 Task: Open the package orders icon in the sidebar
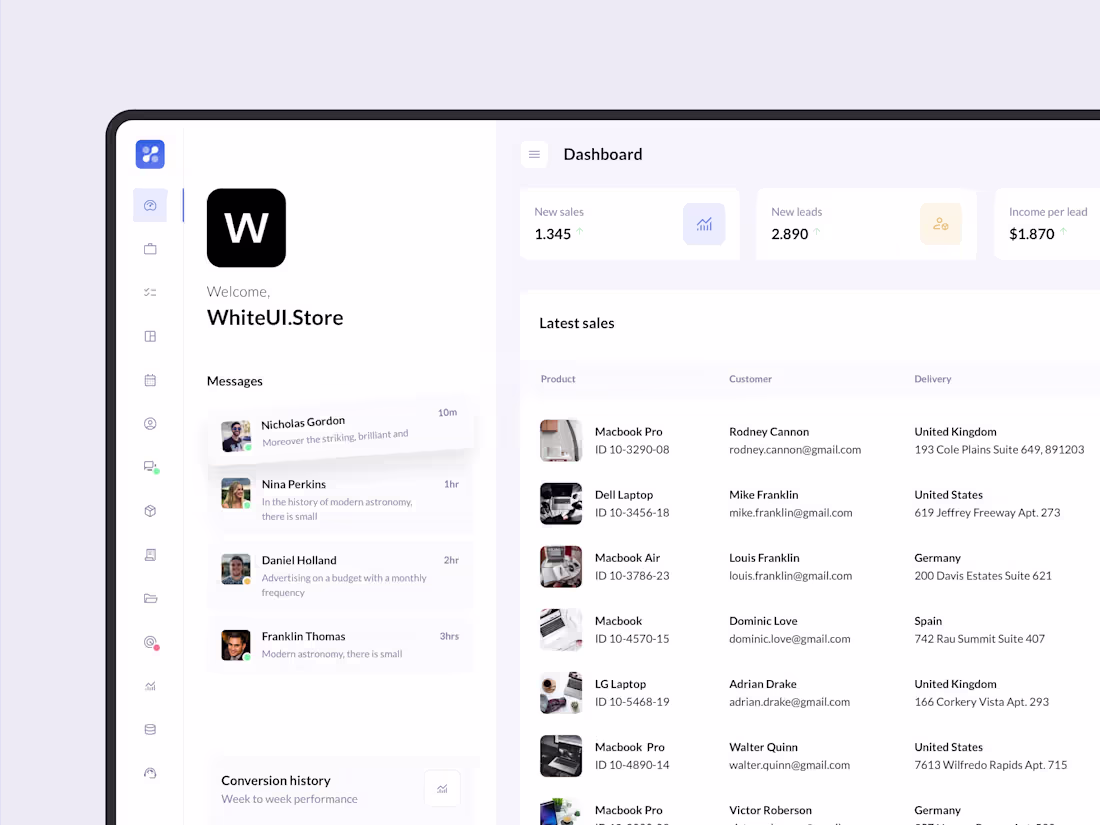(150, 510)
